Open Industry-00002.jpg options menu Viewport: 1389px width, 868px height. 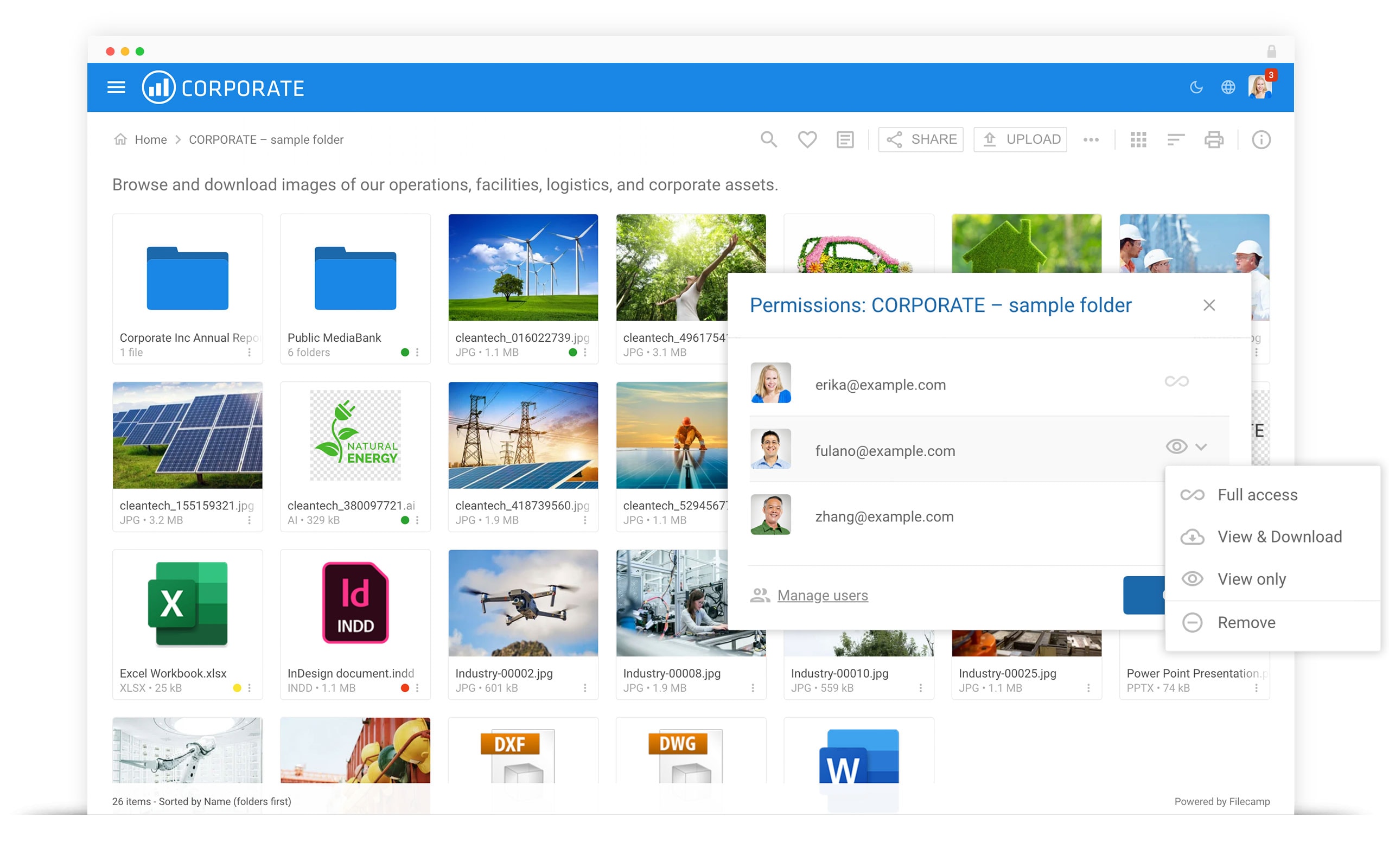coord(585,688)
